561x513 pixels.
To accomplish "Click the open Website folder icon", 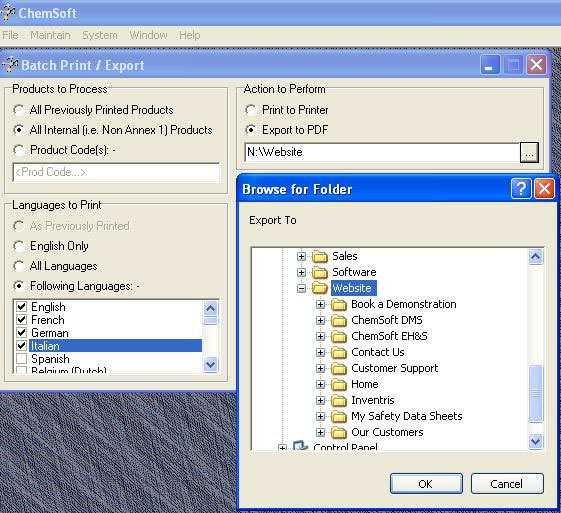I will 319,288.
